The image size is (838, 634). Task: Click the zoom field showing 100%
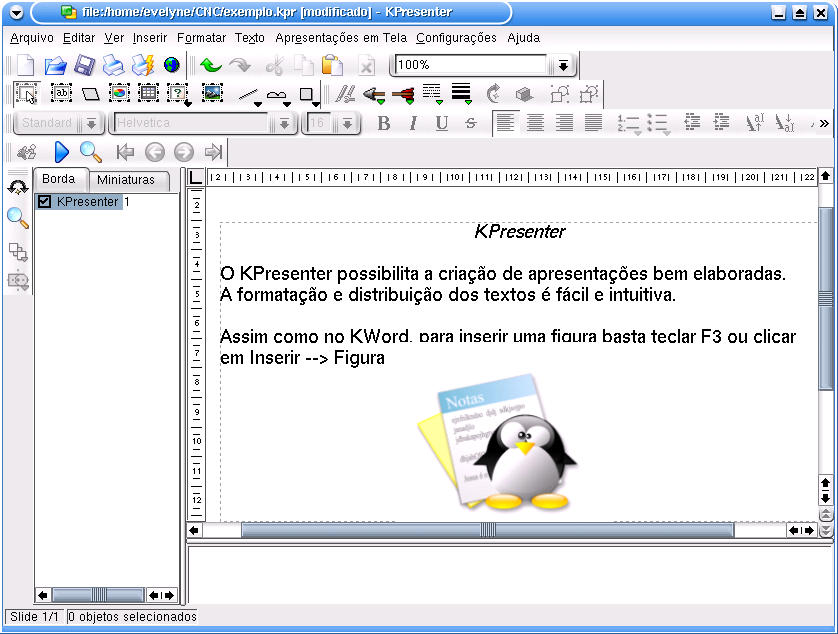(x=471, y=65)
